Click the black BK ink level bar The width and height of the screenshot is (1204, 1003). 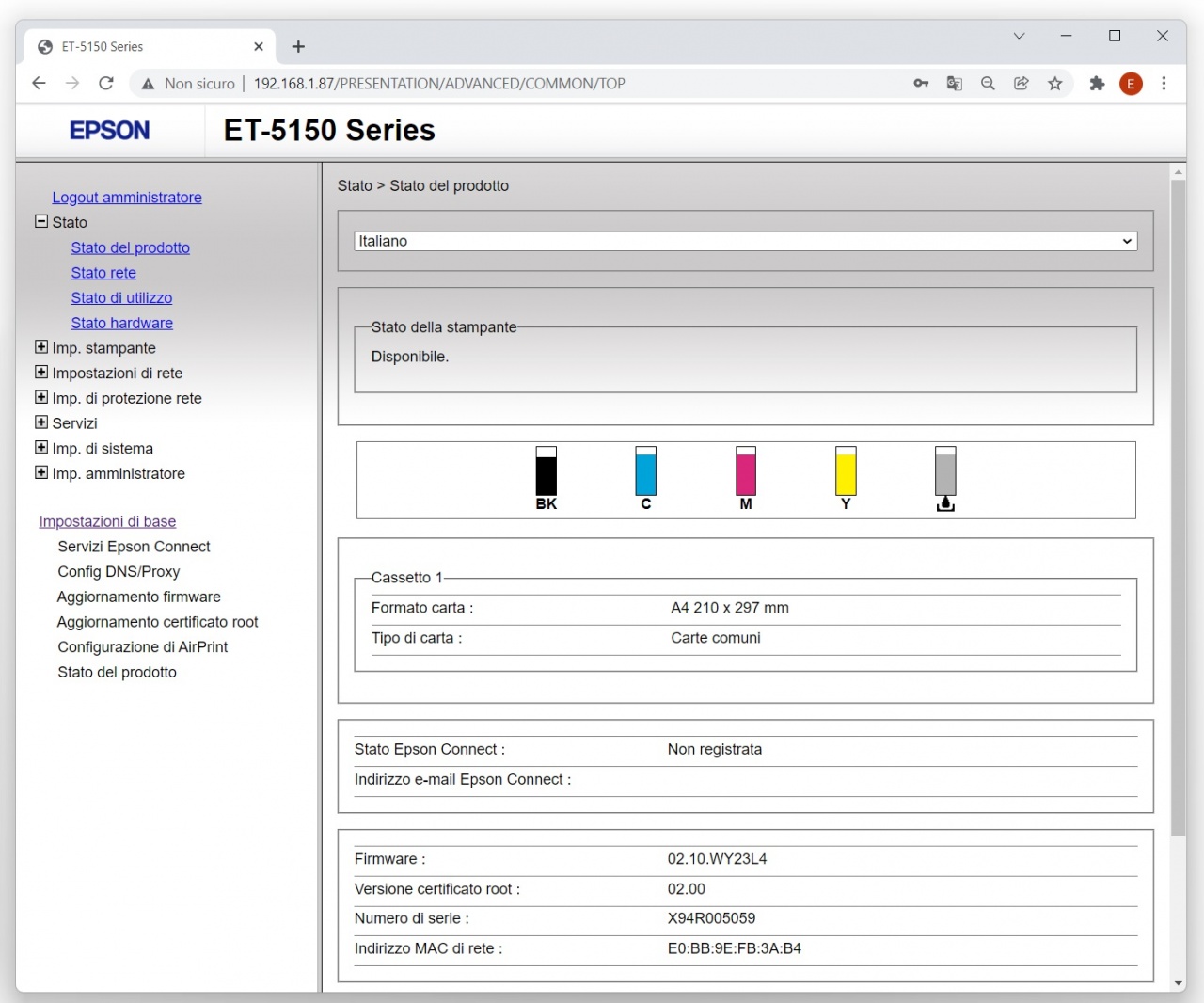(x=546, y=472)
